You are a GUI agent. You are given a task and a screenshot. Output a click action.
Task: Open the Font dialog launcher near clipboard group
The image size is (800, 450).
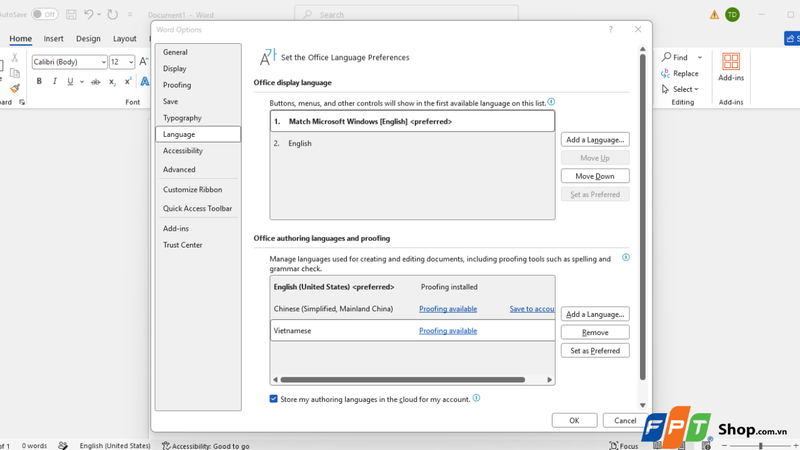(22, 102)
